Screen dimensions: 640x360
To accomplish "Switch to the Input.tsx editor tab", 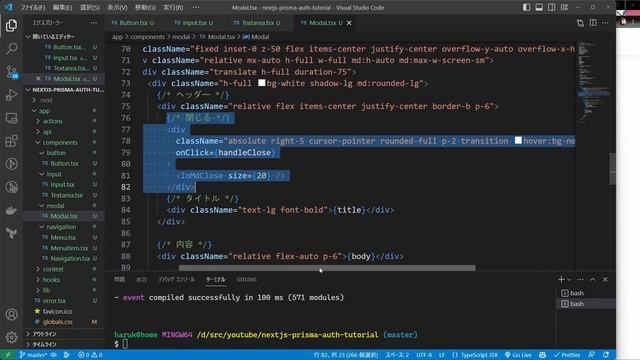I will (x=194, y=23).
